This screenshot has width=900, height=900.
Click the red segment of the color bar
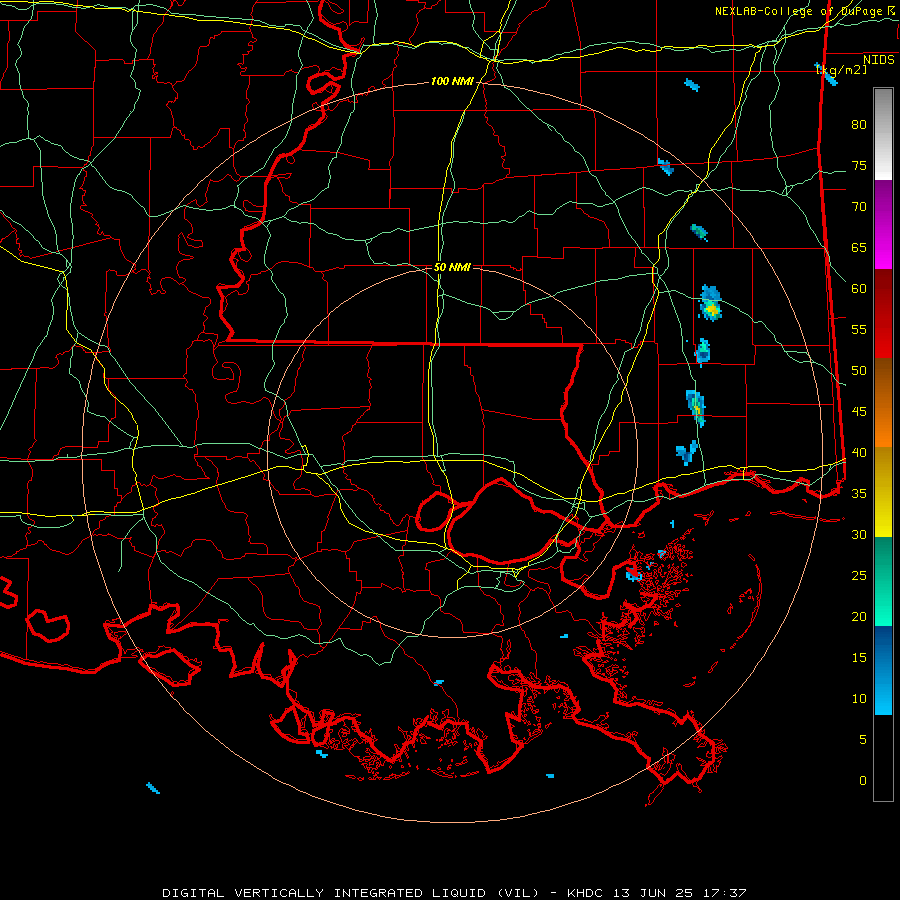[883, 314]
